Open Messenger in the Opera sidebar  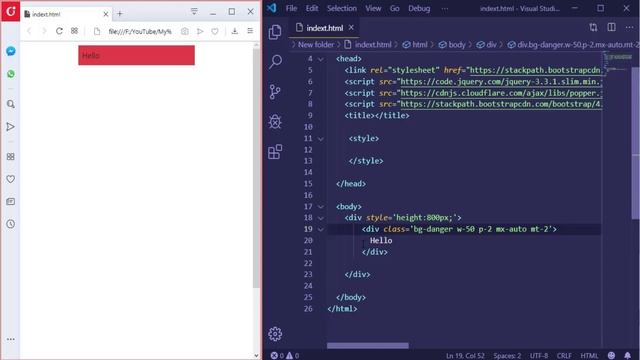tap(11, 51)
